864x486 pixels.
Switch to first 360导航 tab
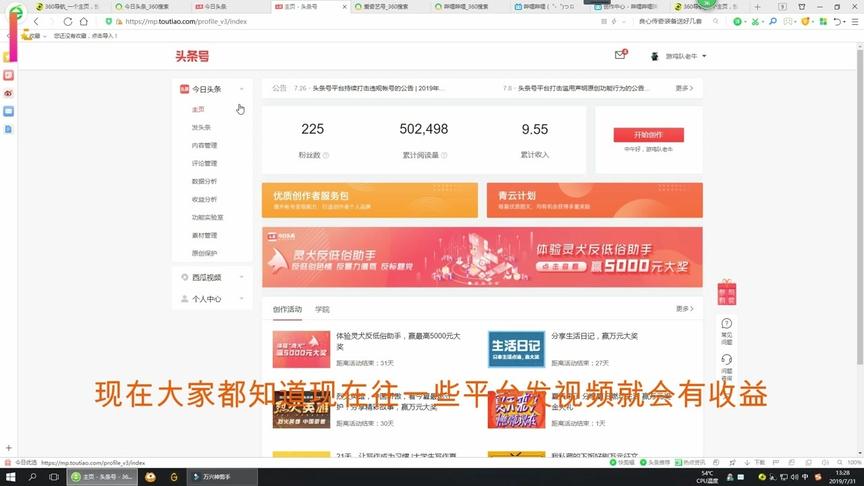tap(67, 7)
